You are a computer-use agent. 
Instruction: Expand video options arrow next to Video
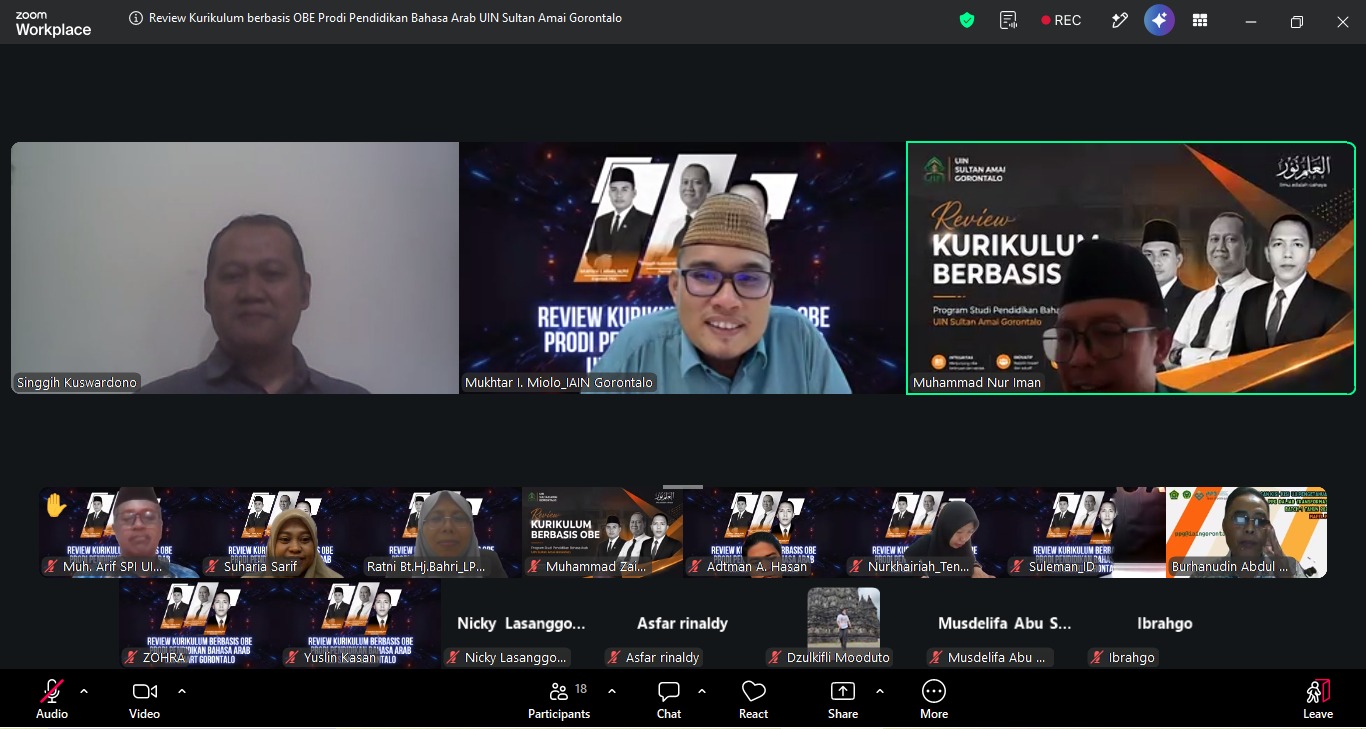point(182,691)
